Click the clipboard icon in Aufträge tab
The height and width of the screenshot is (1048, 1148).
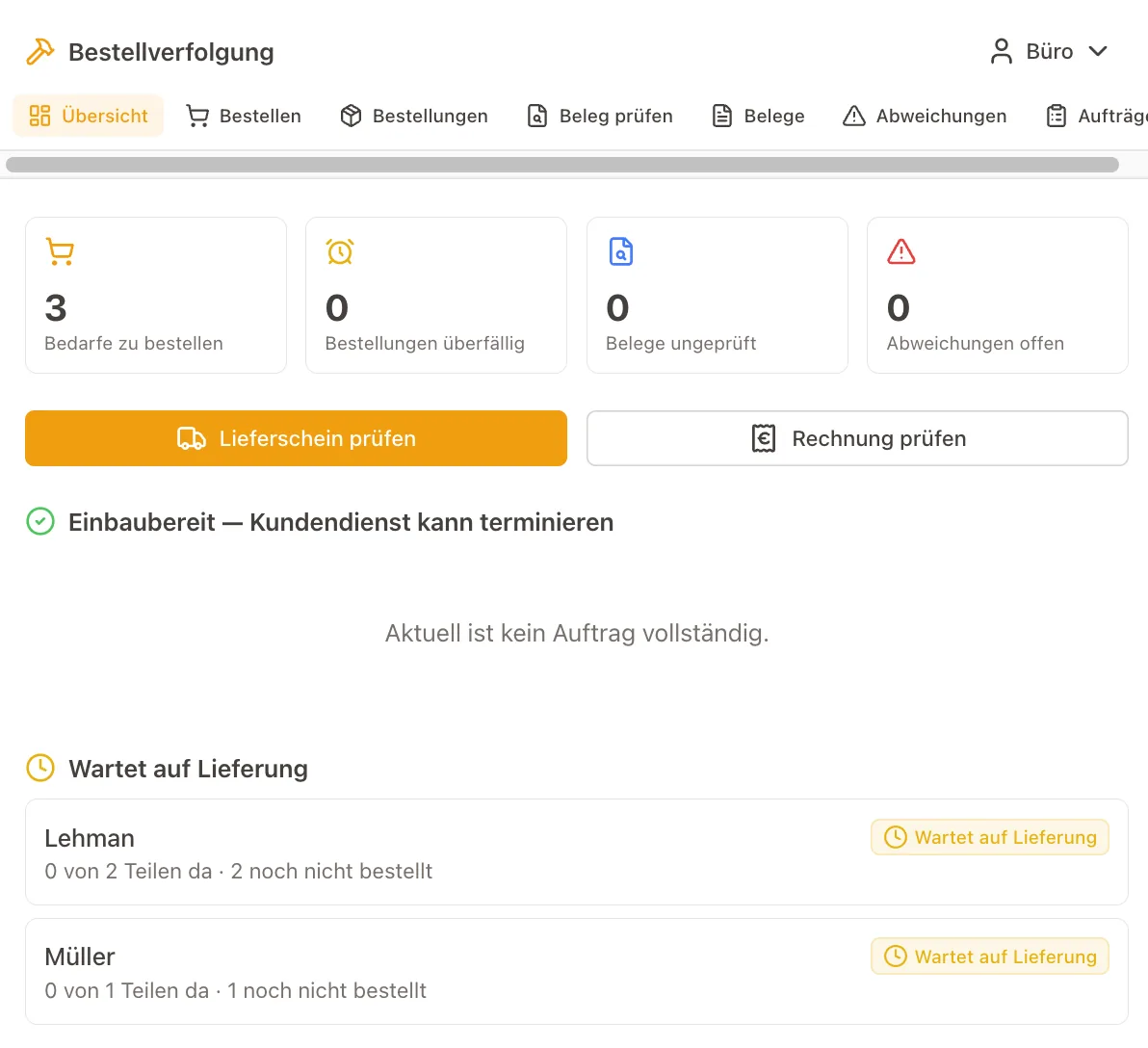tap(1057, 116)
